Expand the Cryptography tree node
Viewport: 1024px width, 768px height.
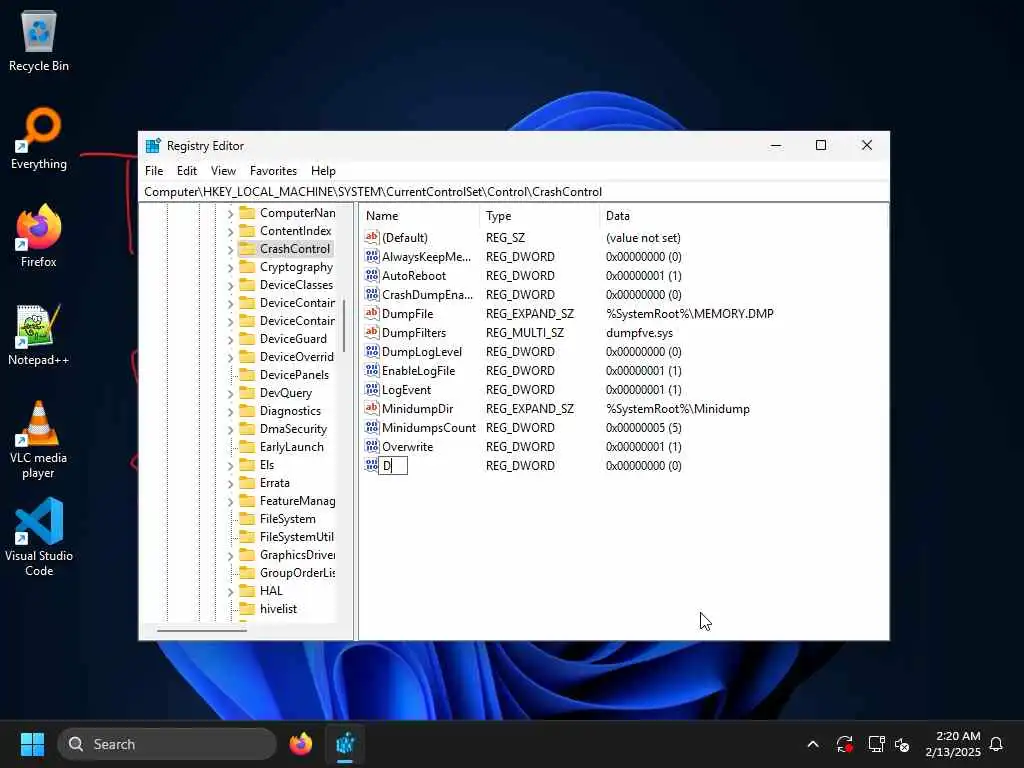coord(230,268)
